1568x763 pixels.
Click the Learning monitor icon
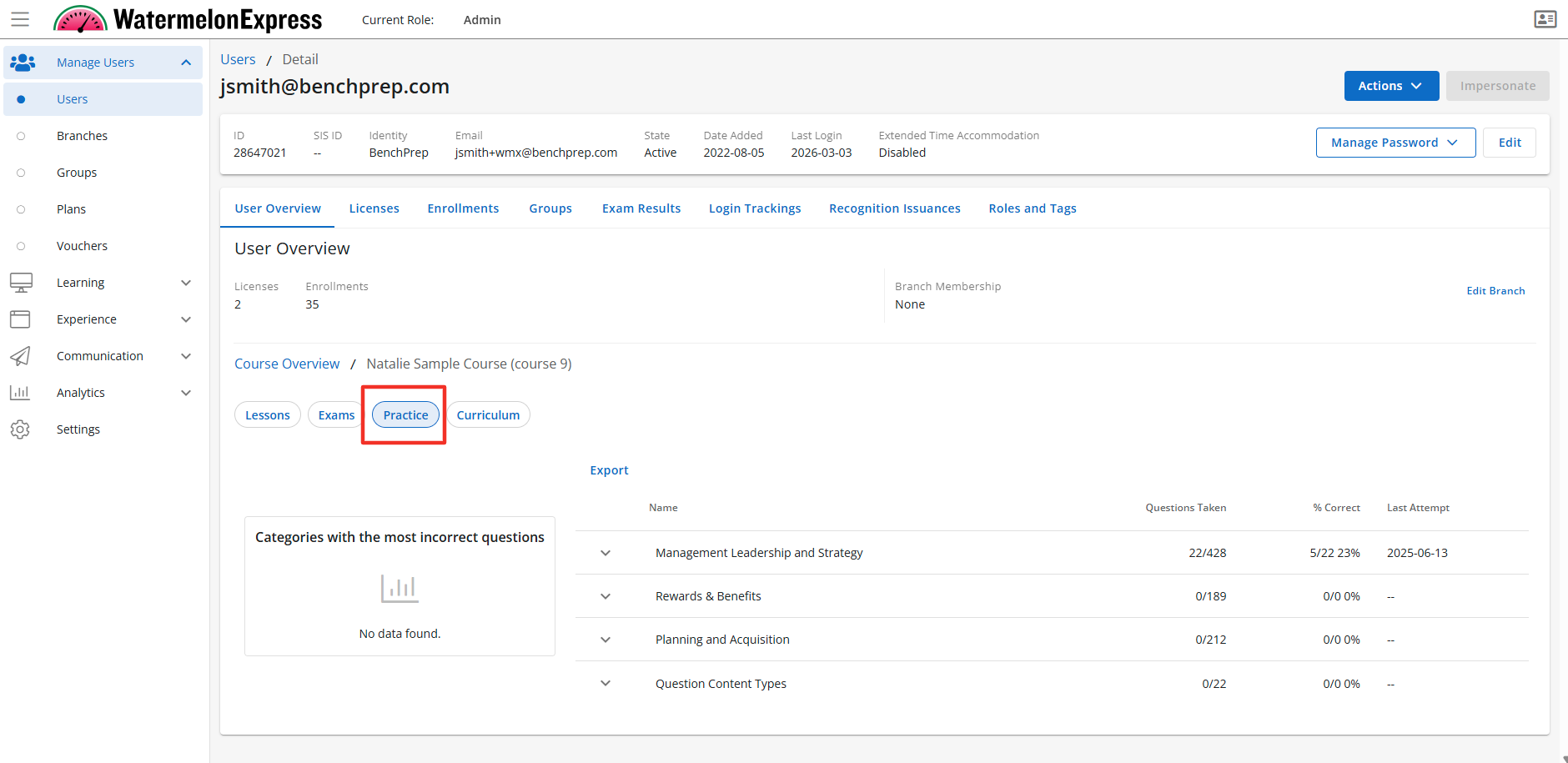(21, 283)
